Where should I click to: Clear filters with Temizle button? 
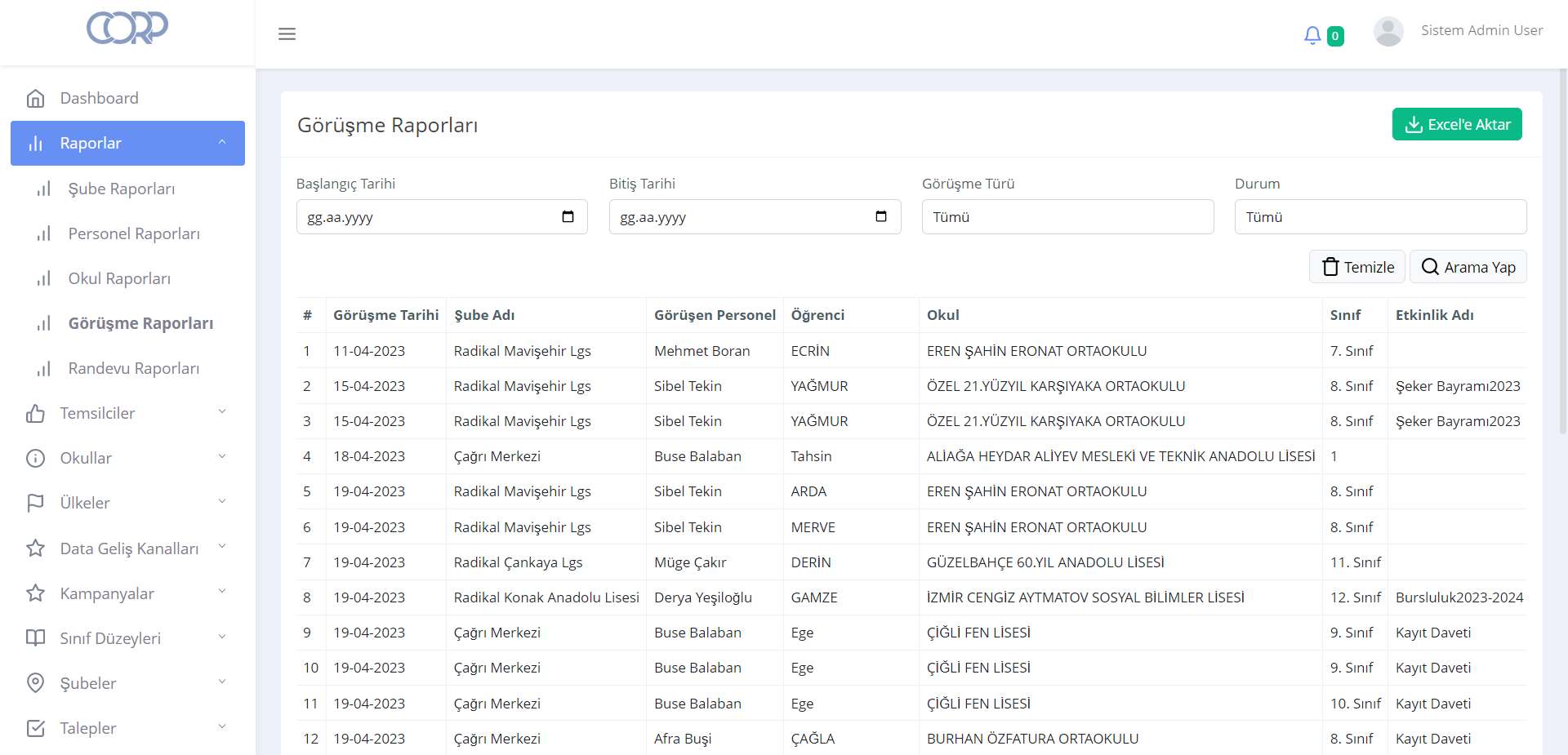pos(1356,267)
